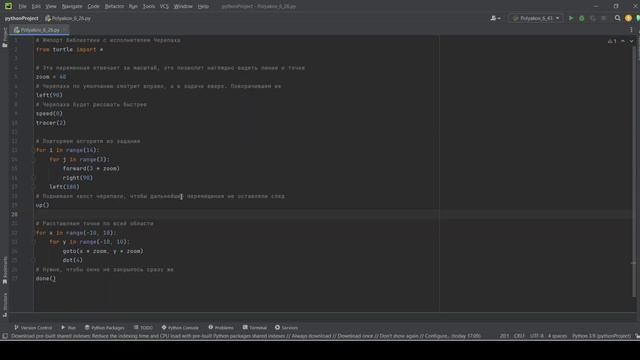Click 'Always download' link in status message
Viewport: 640px width, 360px height.
pos(311,336)
